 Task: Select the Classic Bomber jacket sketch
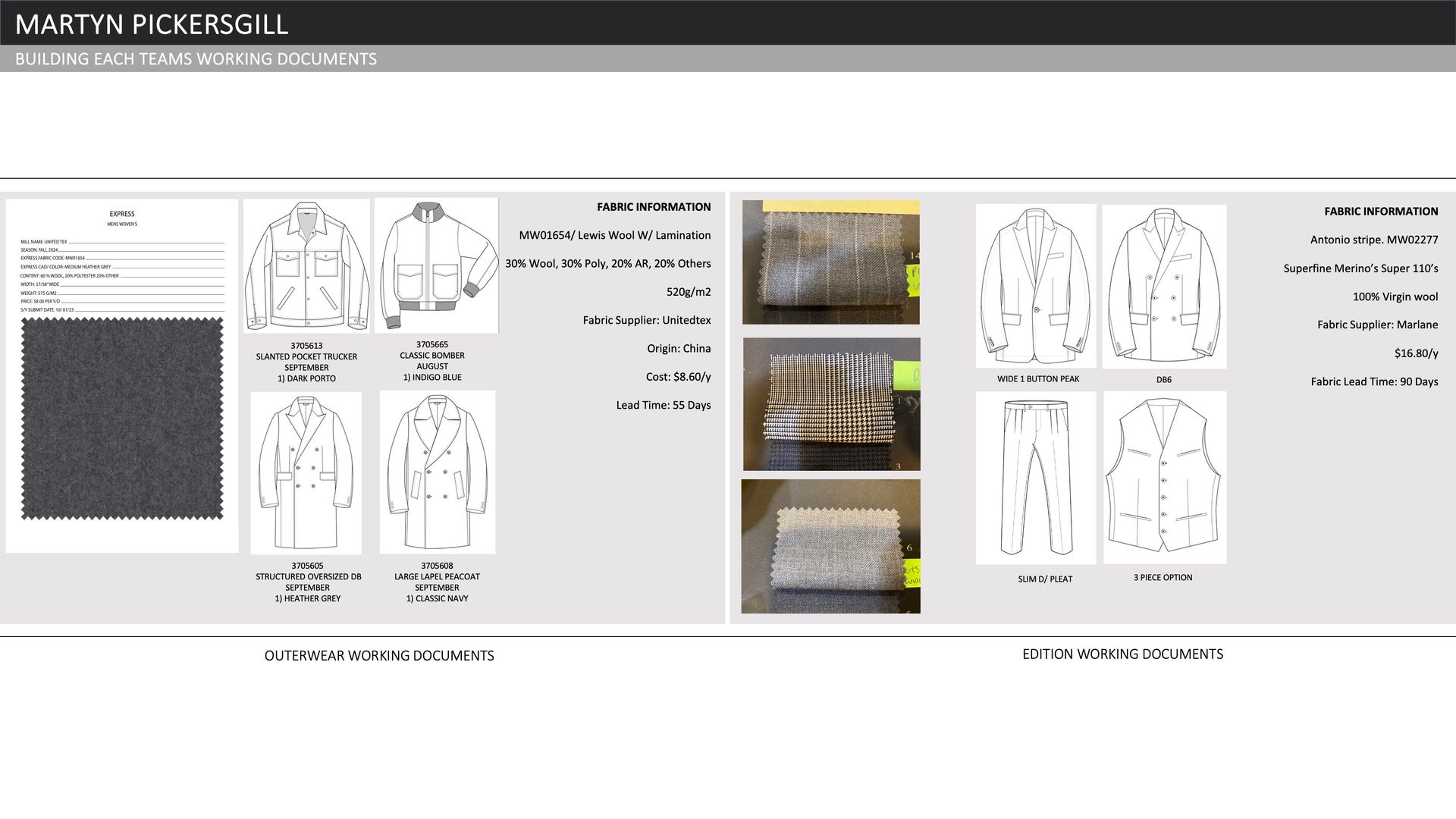pyautogui.click(x=436, y=265)
